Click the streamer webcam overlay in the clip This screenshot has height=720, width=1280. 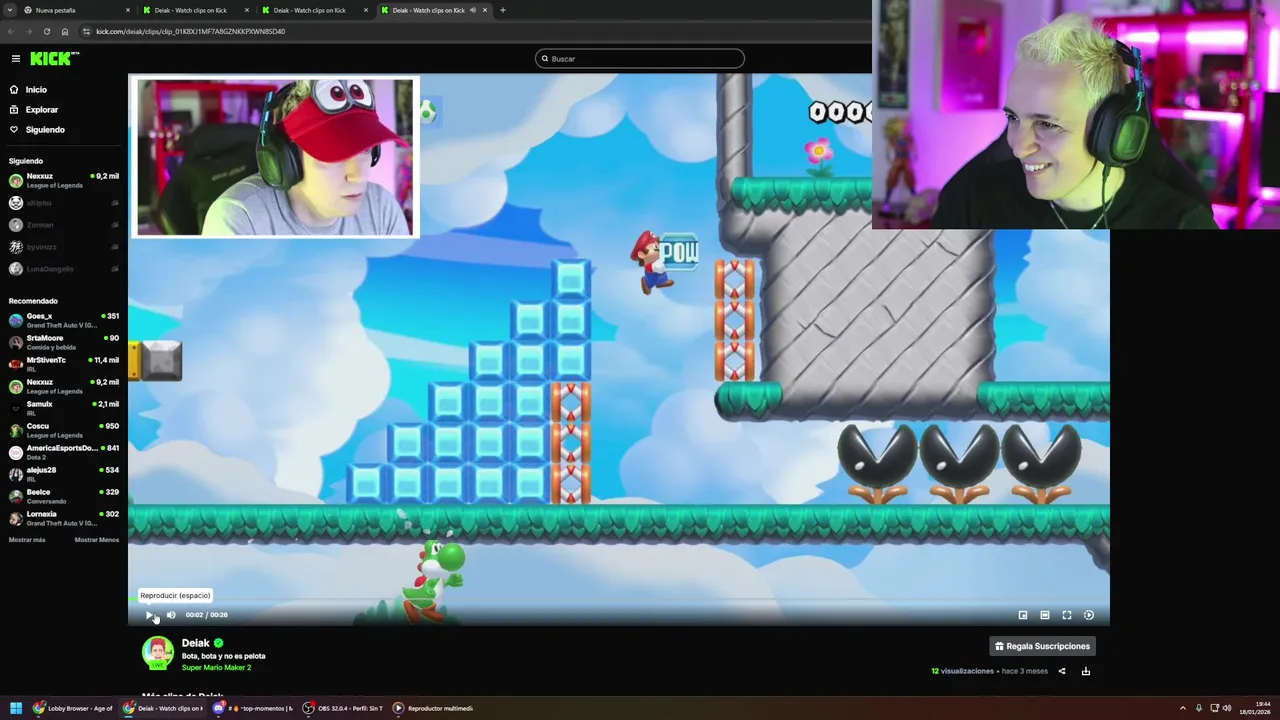[x=275, y=158]
